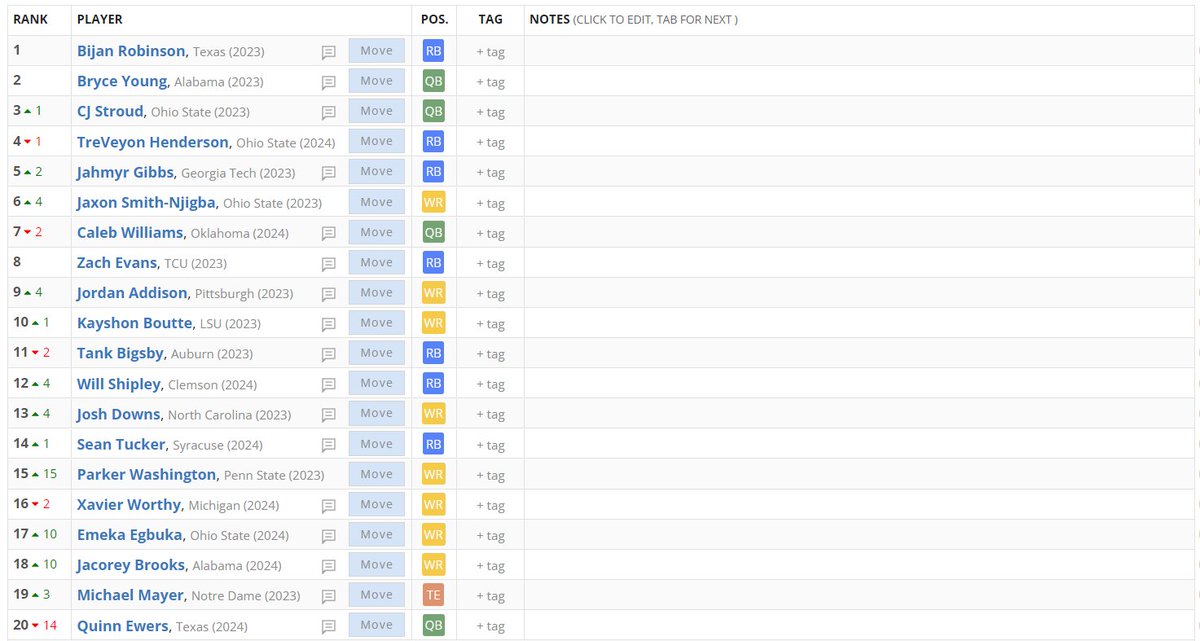Open comment icon for Emeka Egbuka
This screenshot has width=1200, height=641.
pos(329,536)
